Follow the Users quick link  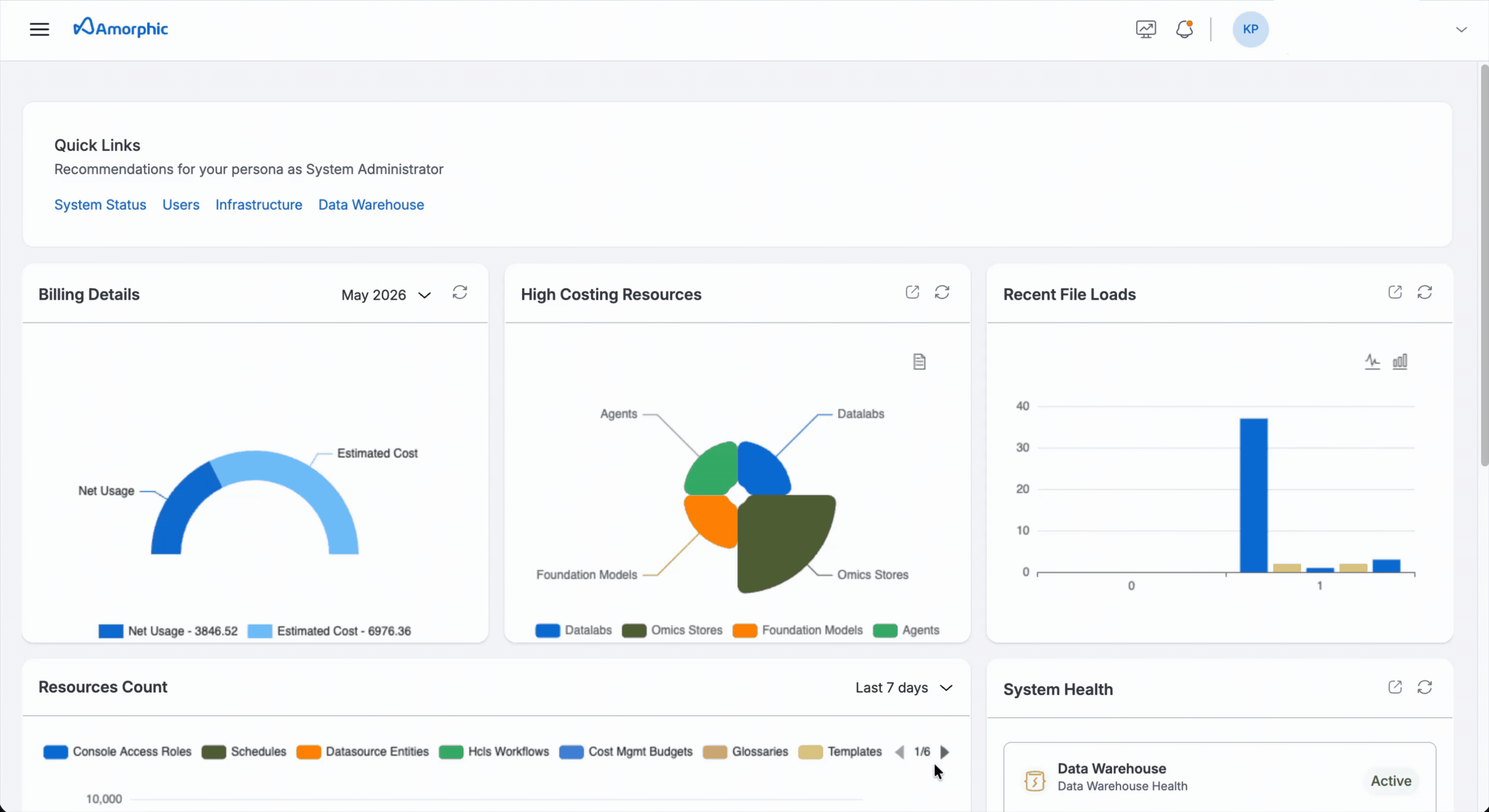(181, 204)
